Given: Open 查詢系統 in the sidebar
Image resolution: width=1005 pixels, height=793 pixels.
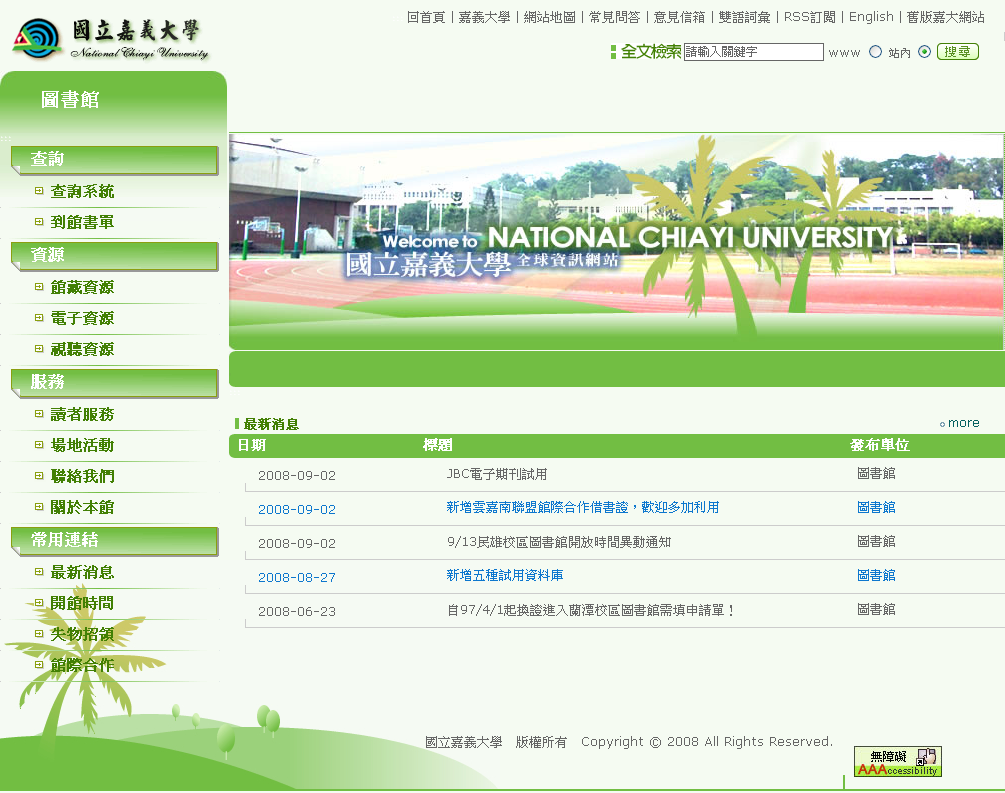Looking at the screenshot, I should (x=82, y=192).
